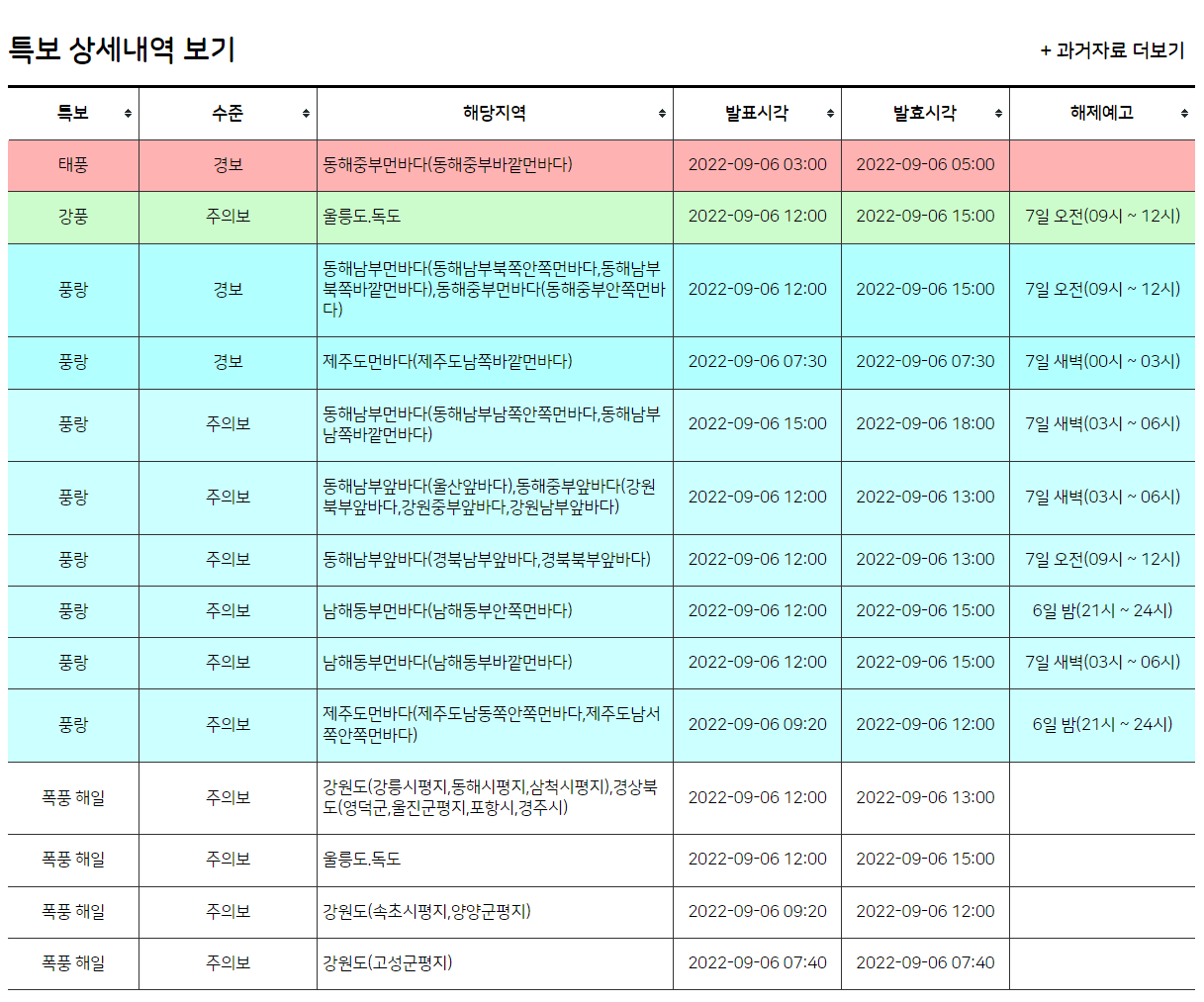Click 발효시각 09-06 12:00 in 속초시평지 row
The image size is (1204, 1002).
[x=925, y=912]
